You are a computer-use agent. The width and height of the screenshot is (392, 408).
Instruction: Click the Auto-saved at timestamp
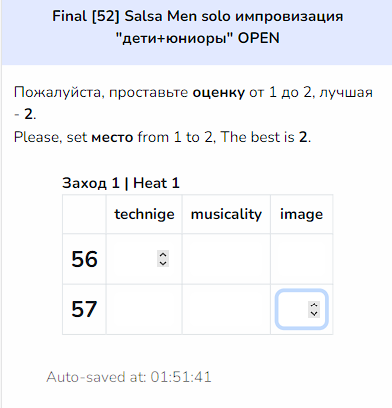[129, 377]
